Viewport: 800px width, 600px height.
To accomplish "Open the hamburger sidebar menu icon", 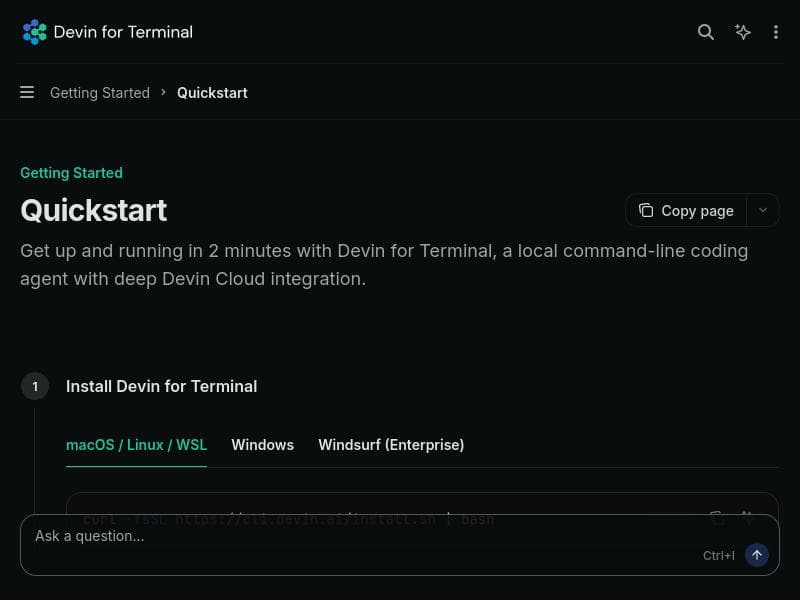I will click(27, 92).
